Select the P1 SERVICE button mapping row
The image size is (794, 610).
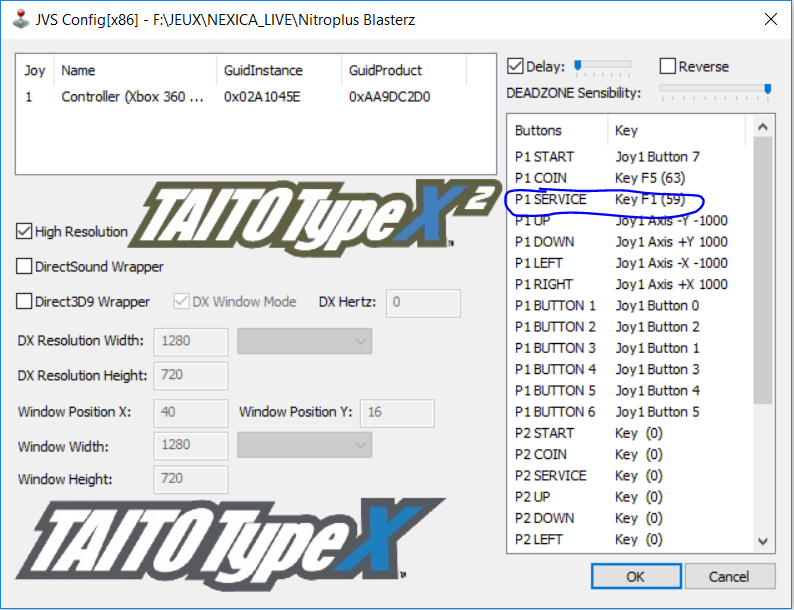[598, 200]
